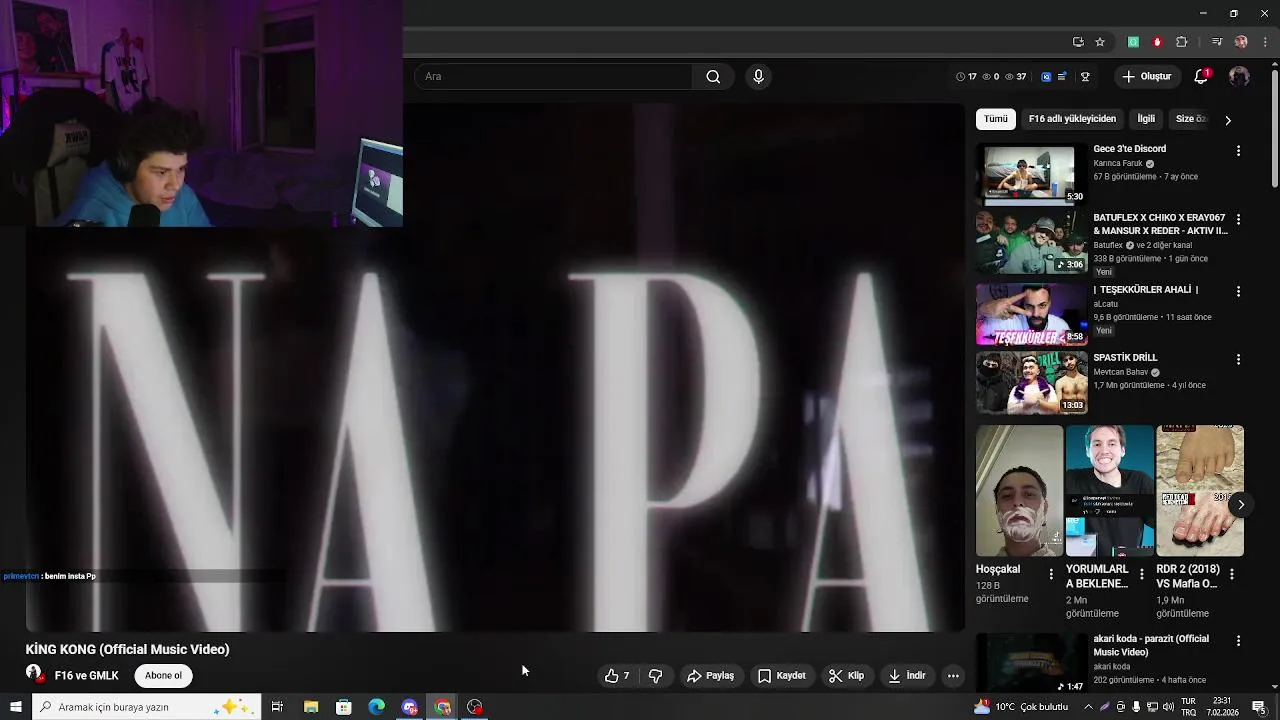Screen dimensions: 1280x720
Task: Open Windows Start menu
Action: (x=15, y=707)
